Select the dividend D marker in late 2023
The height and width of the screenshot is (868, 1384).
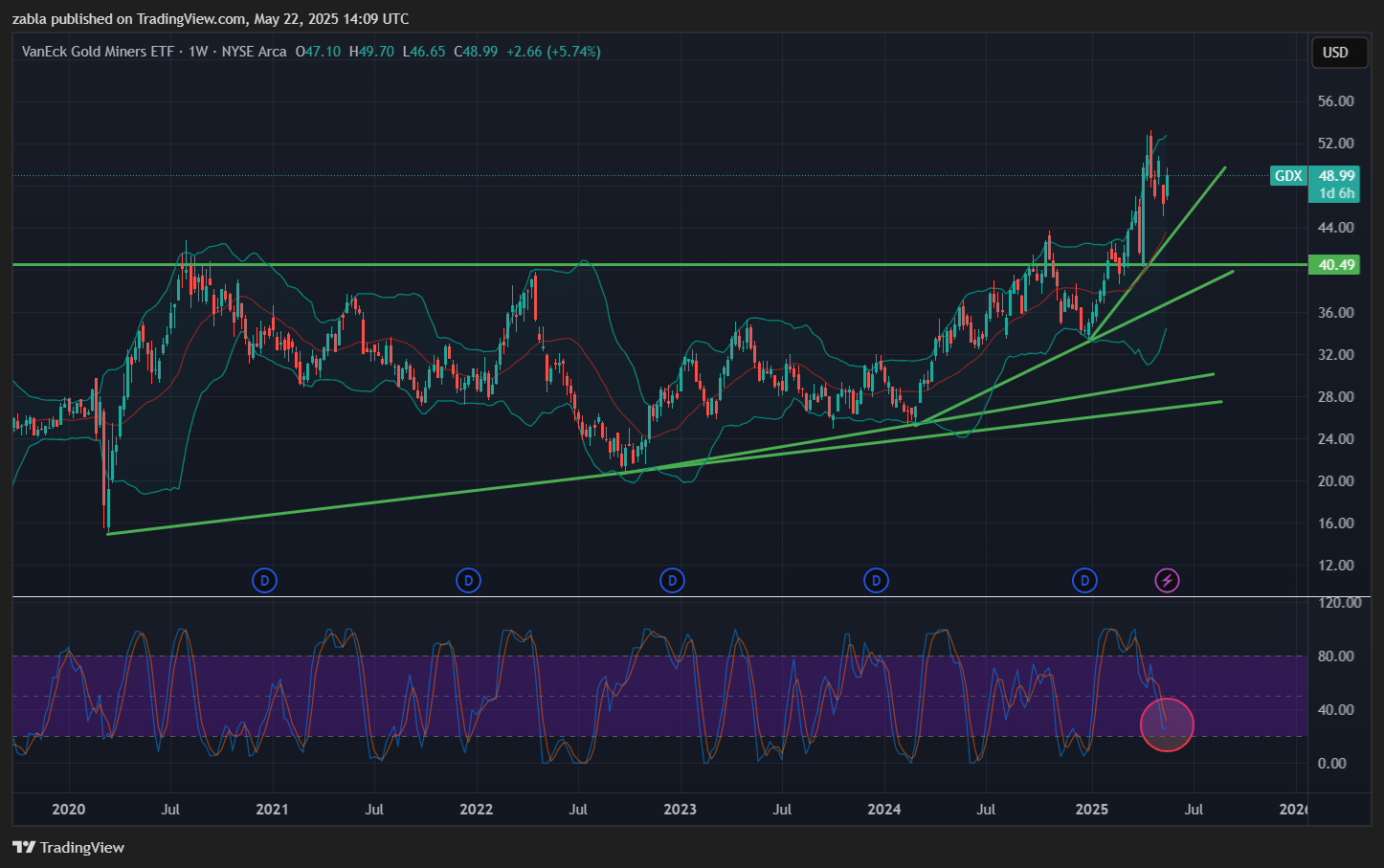876,580
